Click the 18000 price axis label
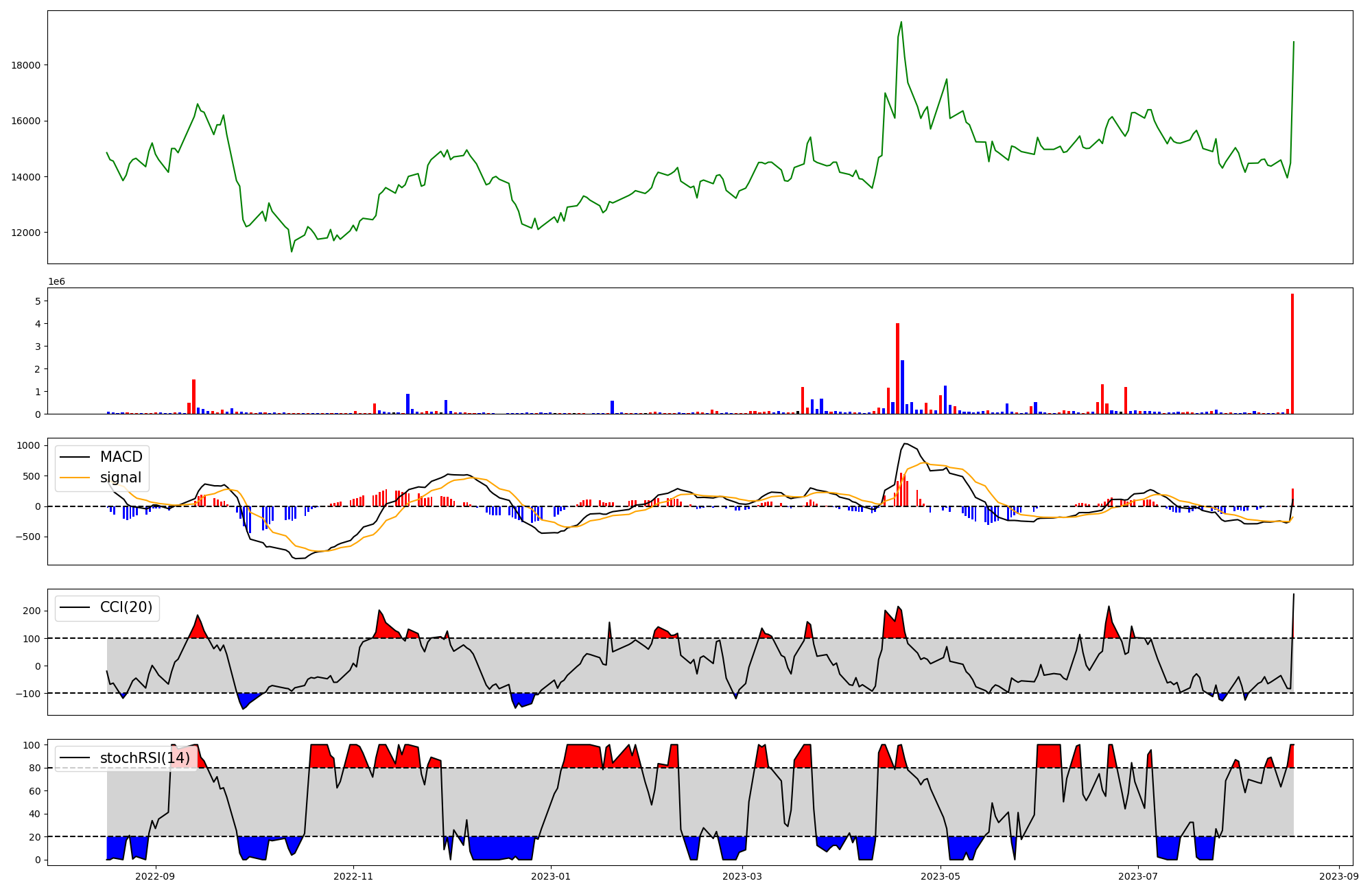Screen dimensions: 1372x892 tap(25, 65)
